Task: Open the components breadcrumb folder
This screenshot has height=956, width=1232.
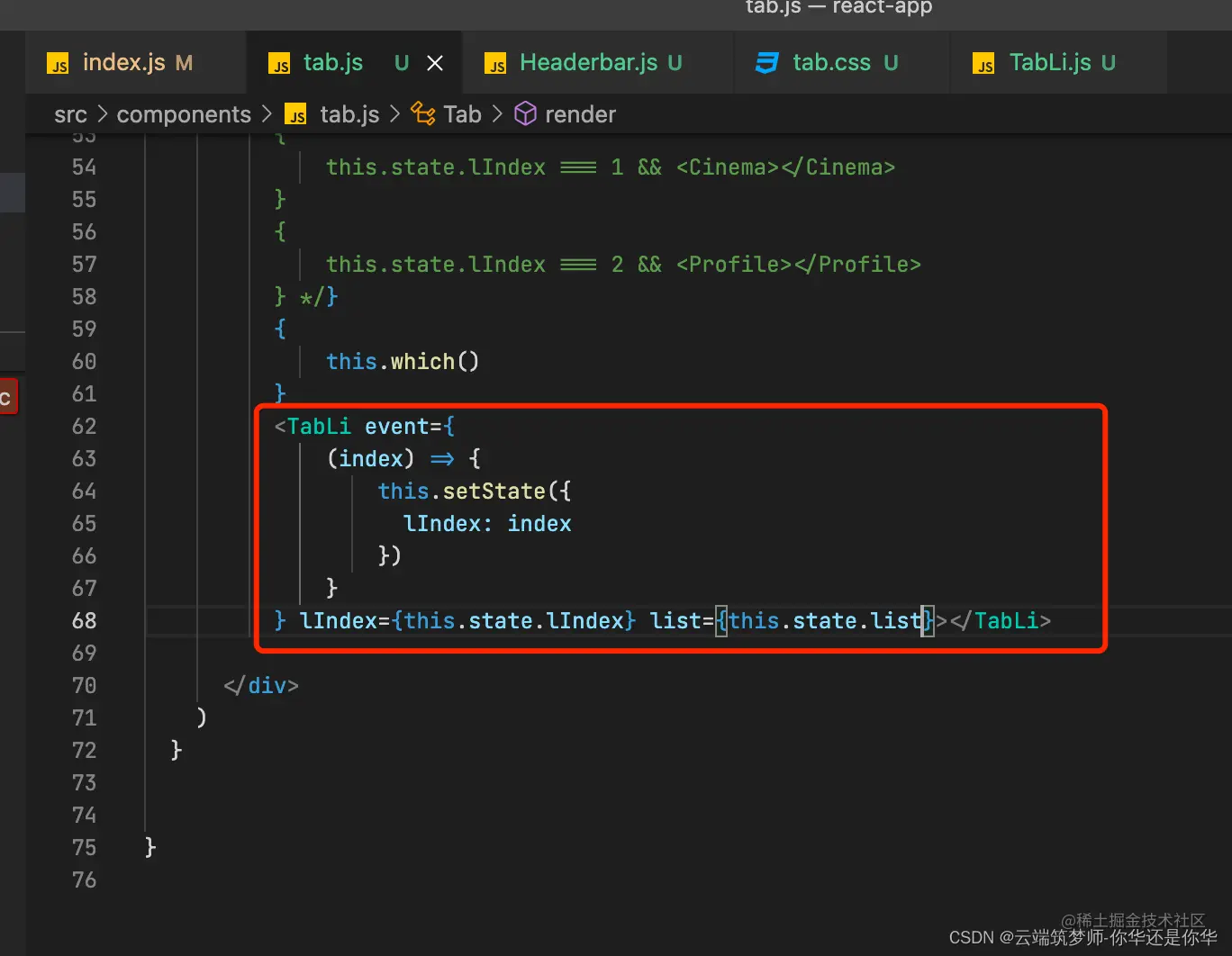Action: point(184,114)
